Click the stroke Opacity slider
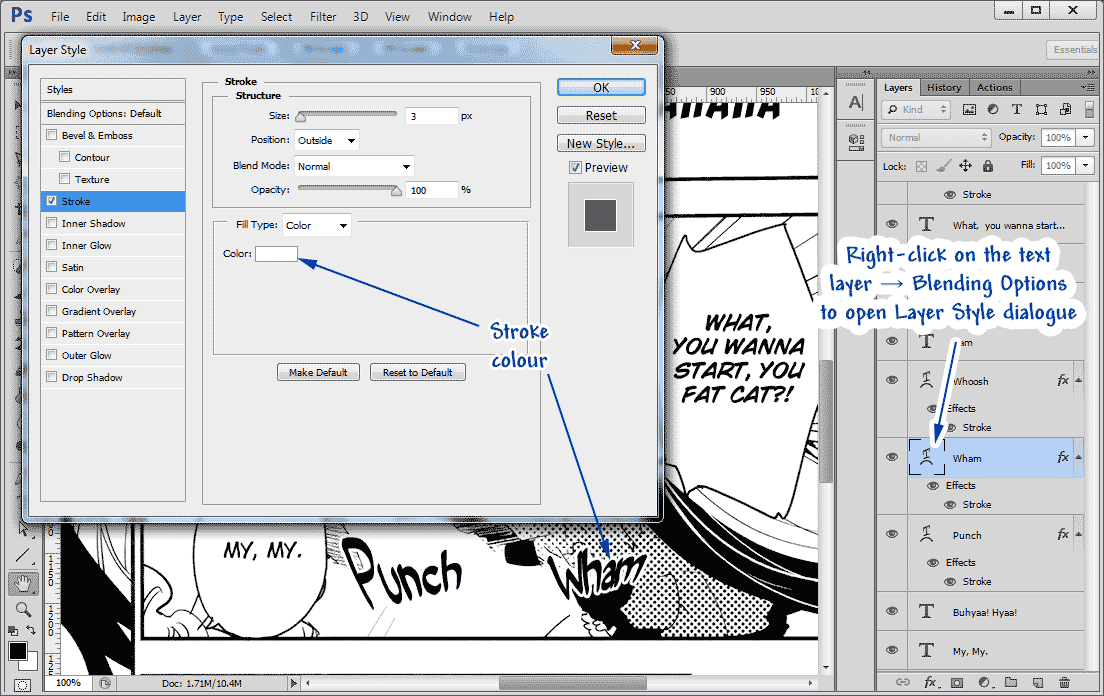Viewport: 1104px width, 696px height. [x=349, y=189]
